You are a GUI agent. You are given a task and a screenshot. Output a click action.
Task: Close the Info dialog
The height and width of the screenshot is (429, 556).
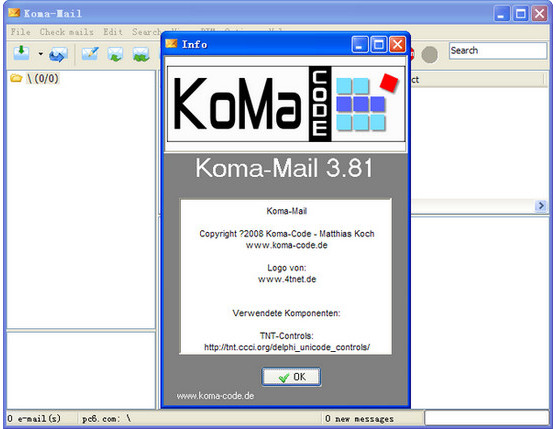tap(397, 45)
